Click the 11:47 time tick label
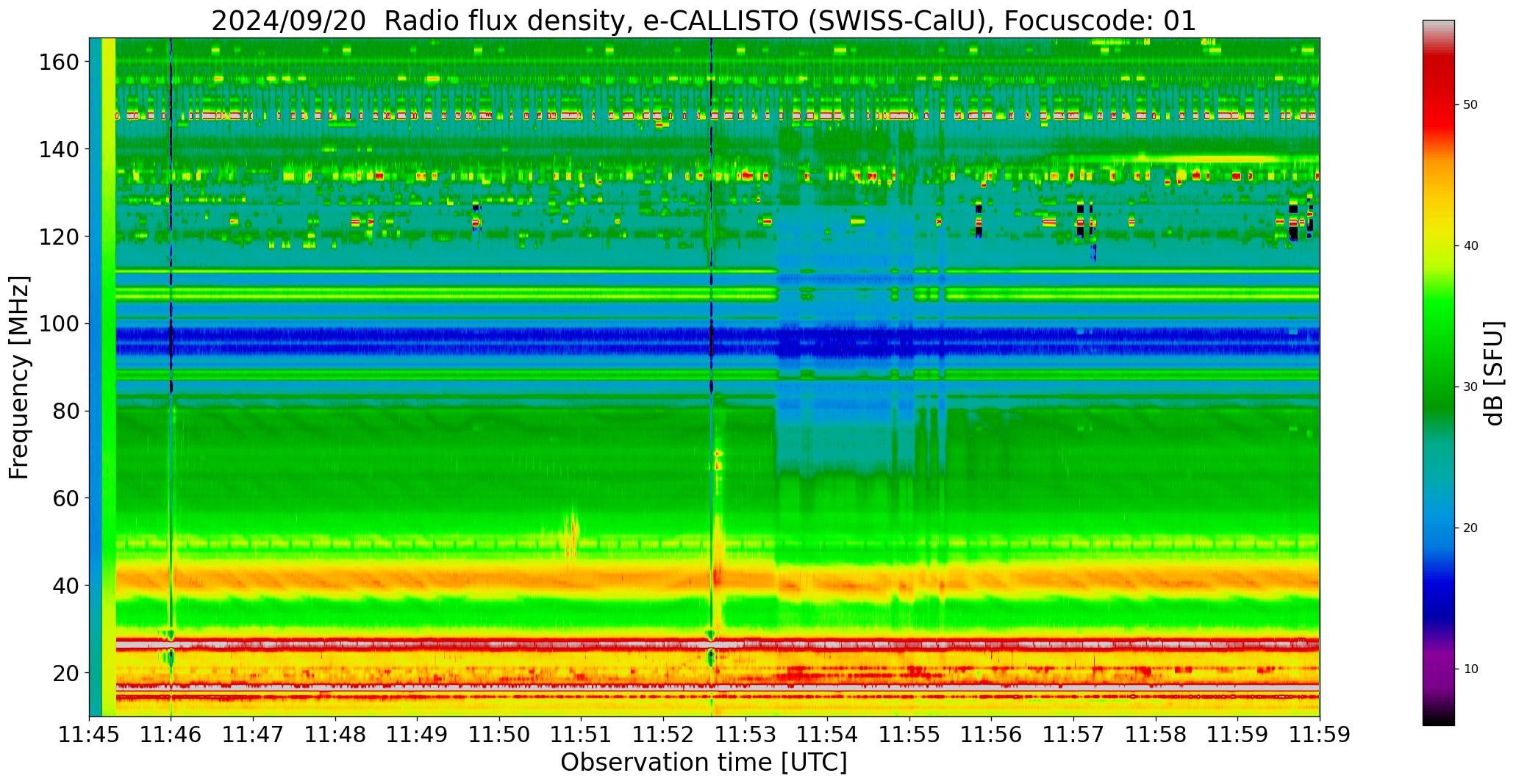 pyautogui.click(x=254, y=735)
